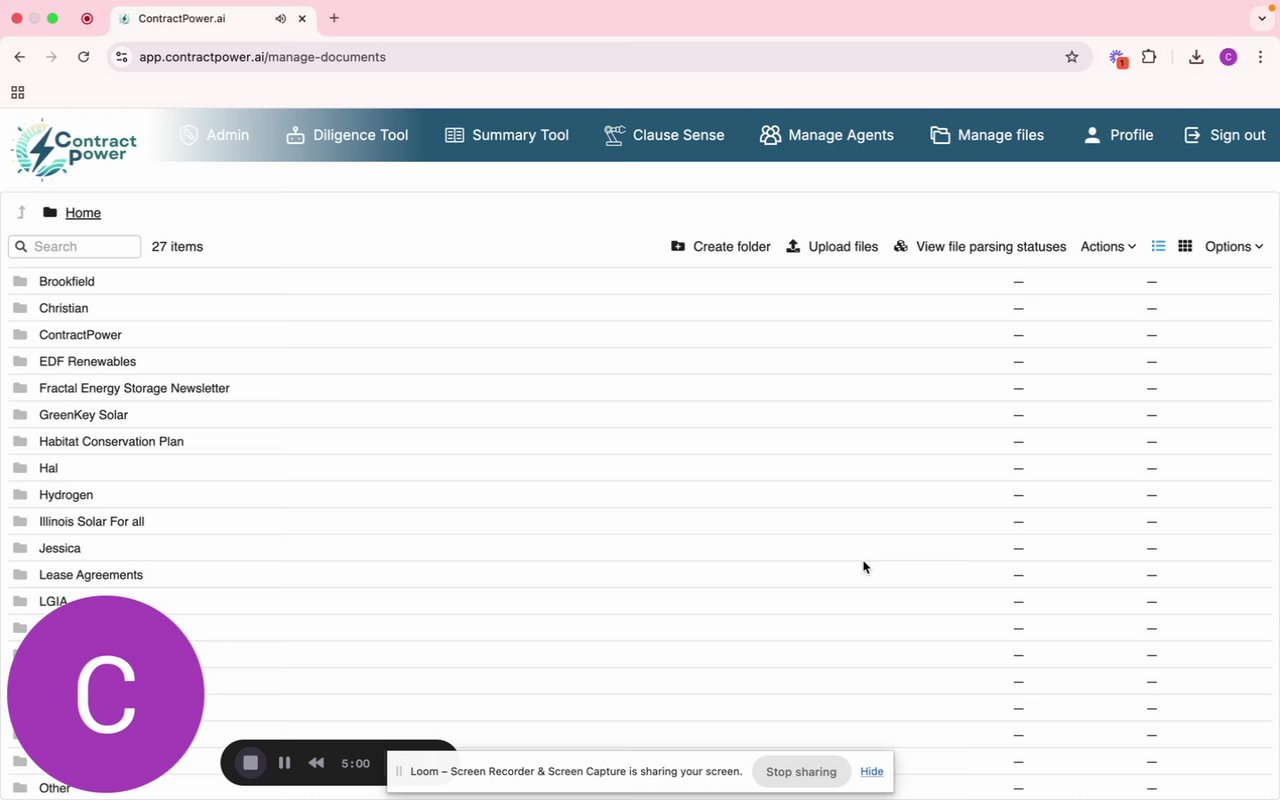The width and height of the screenshot is (1280, 800).
Task: Open the Home breadcrumb link
Action: 83,213
